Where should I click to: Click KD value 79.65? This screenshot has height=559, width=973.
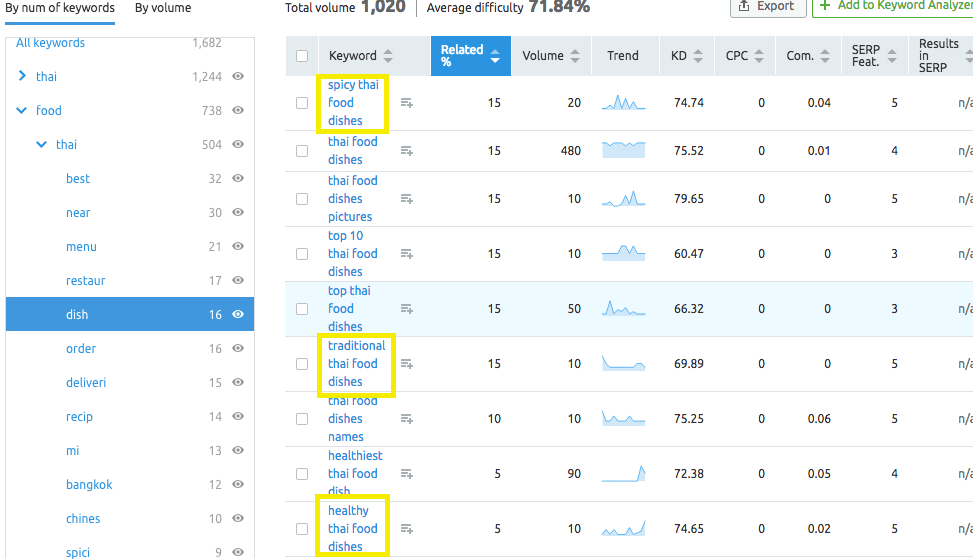click(689, 199)
